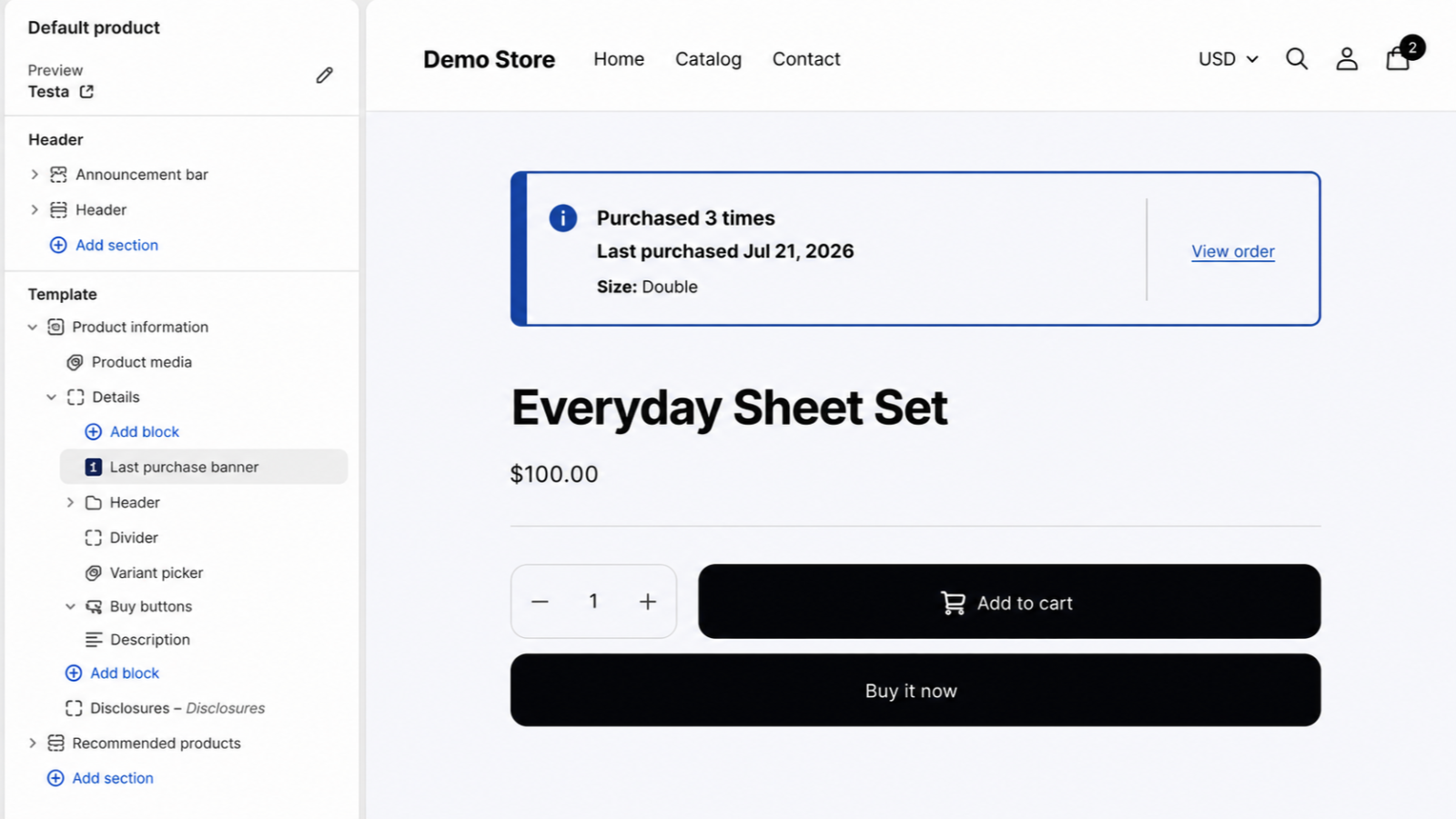Open the shopping cart with 2 items

pyautogui.click(x=1399, y=58)
